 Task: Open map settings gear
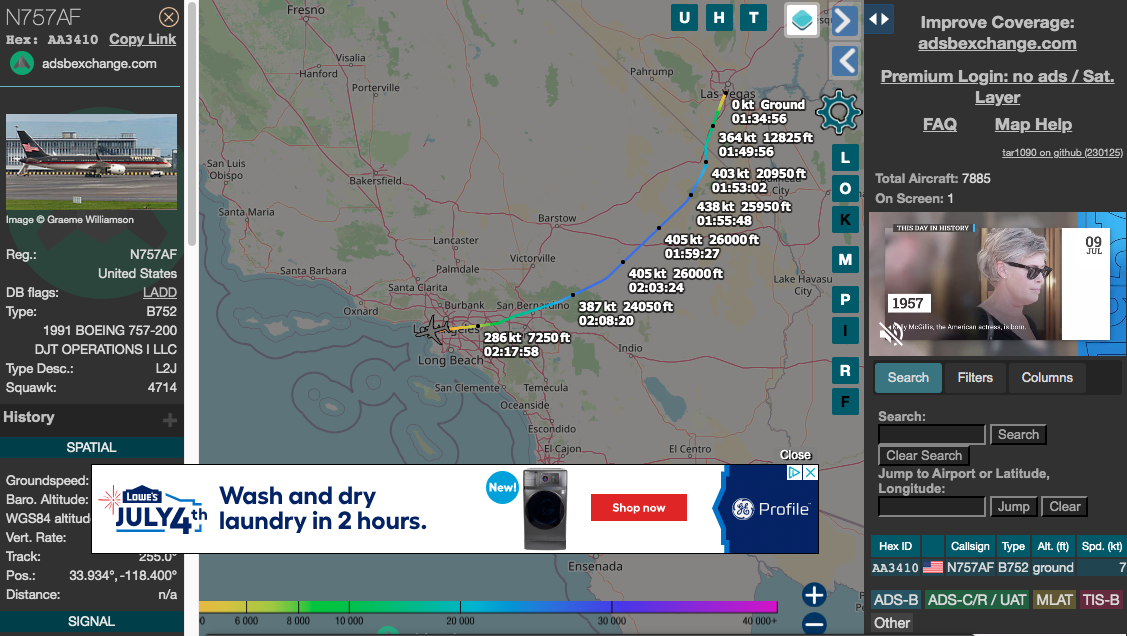[x=839, y=113]
